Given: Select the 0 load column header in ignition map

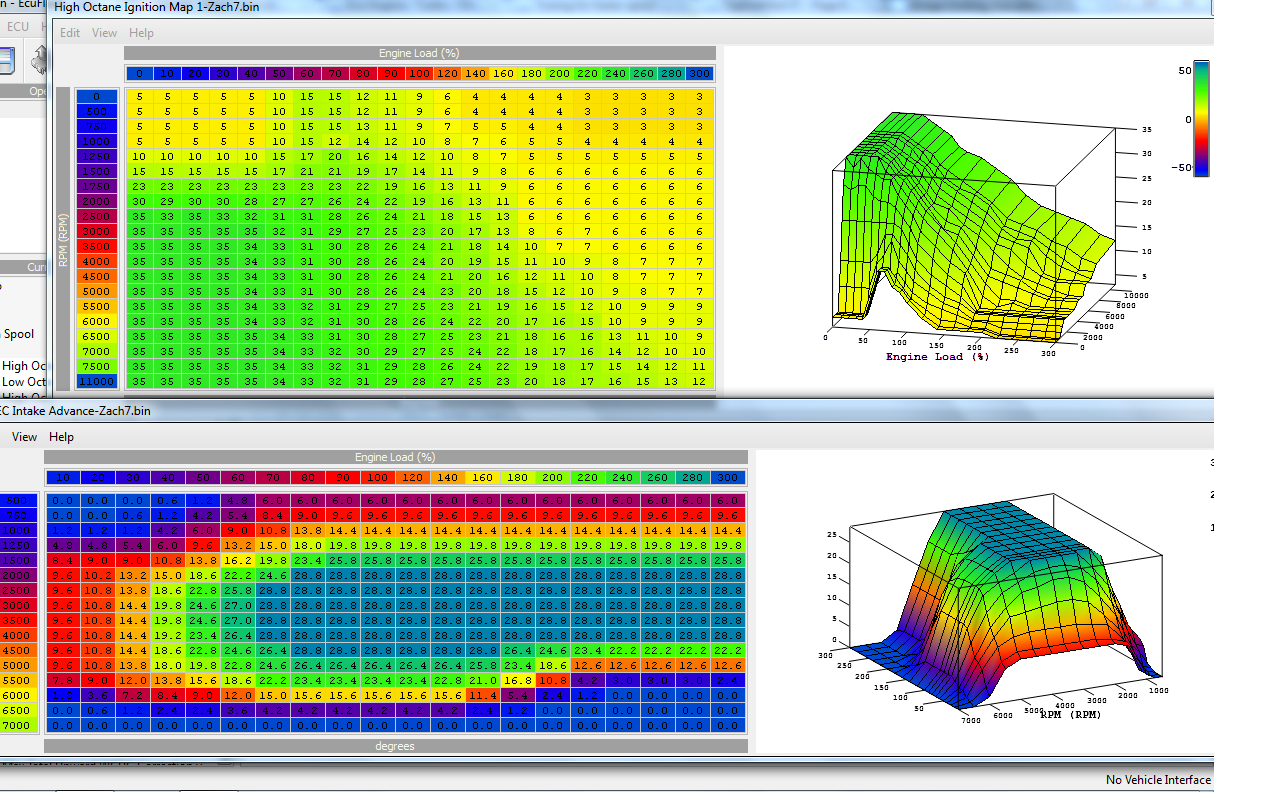Looking at the screenshot, I should [140, 73].
